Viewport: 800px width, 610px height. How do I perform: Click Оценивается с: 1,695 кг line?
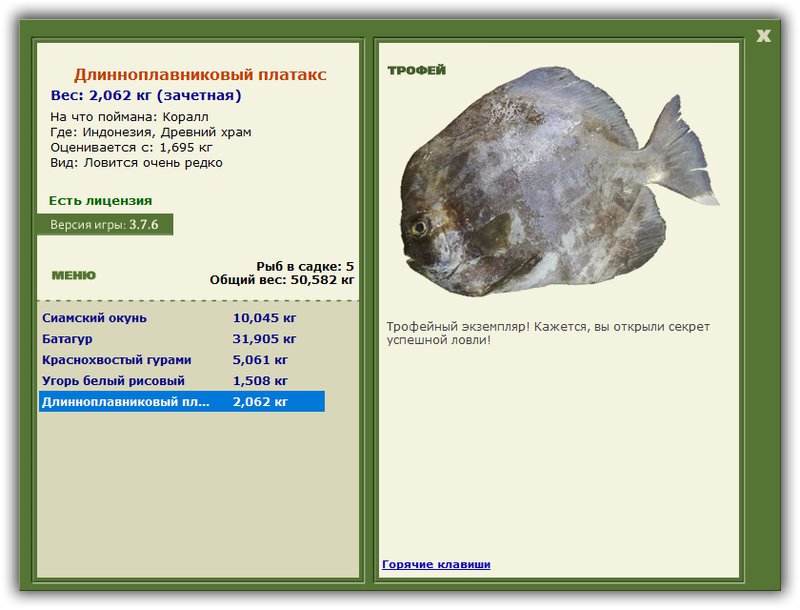coord(131,147)
